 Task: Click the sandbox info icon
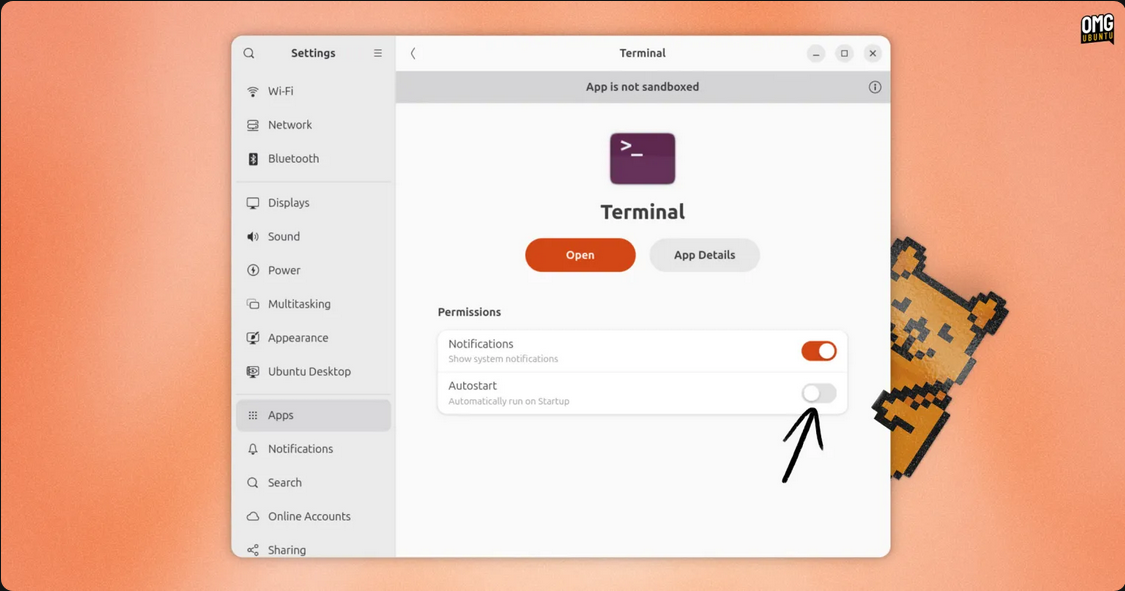click(x=875, y=87)
